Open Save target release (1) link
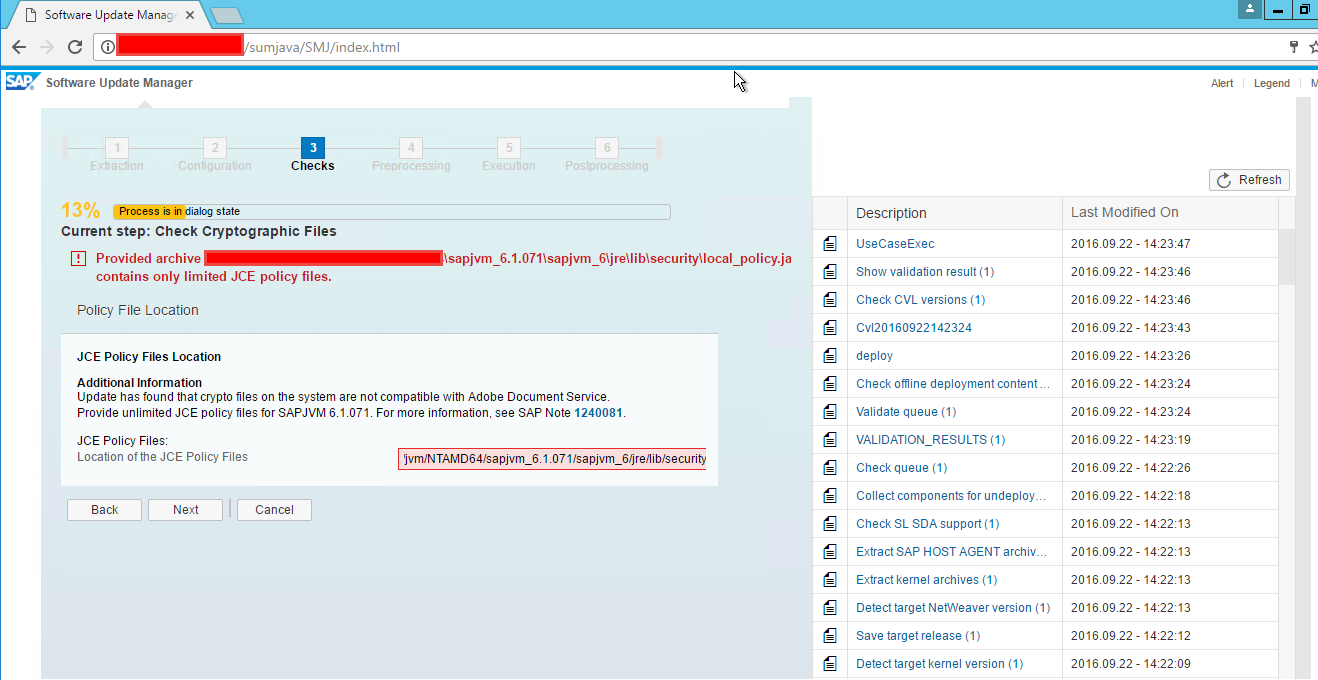The width and height of the screenshot is (1318, 680). click(918, 636)
